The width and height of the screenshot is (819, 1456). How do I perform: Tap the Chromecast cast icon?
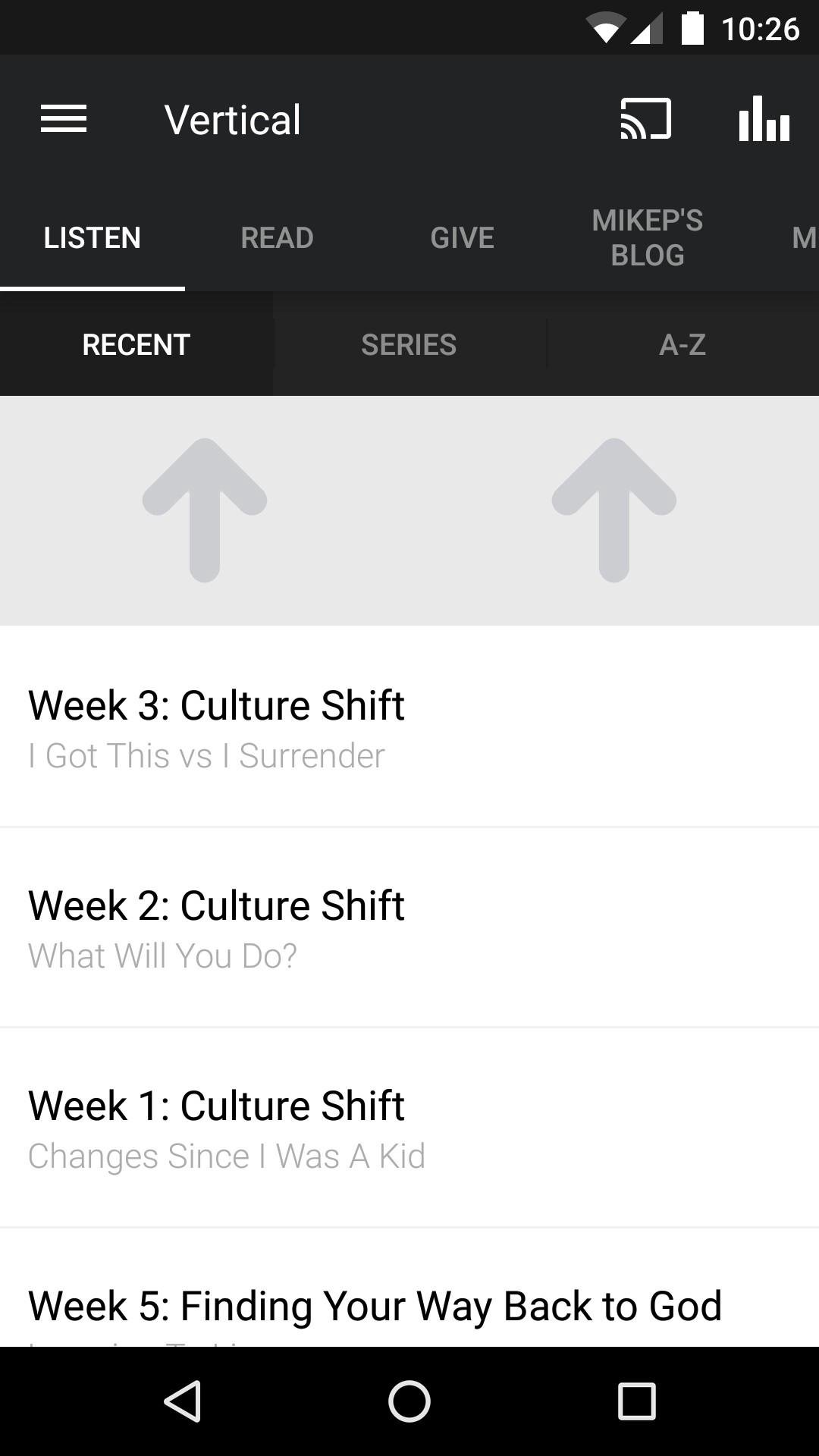click(645, 119)
